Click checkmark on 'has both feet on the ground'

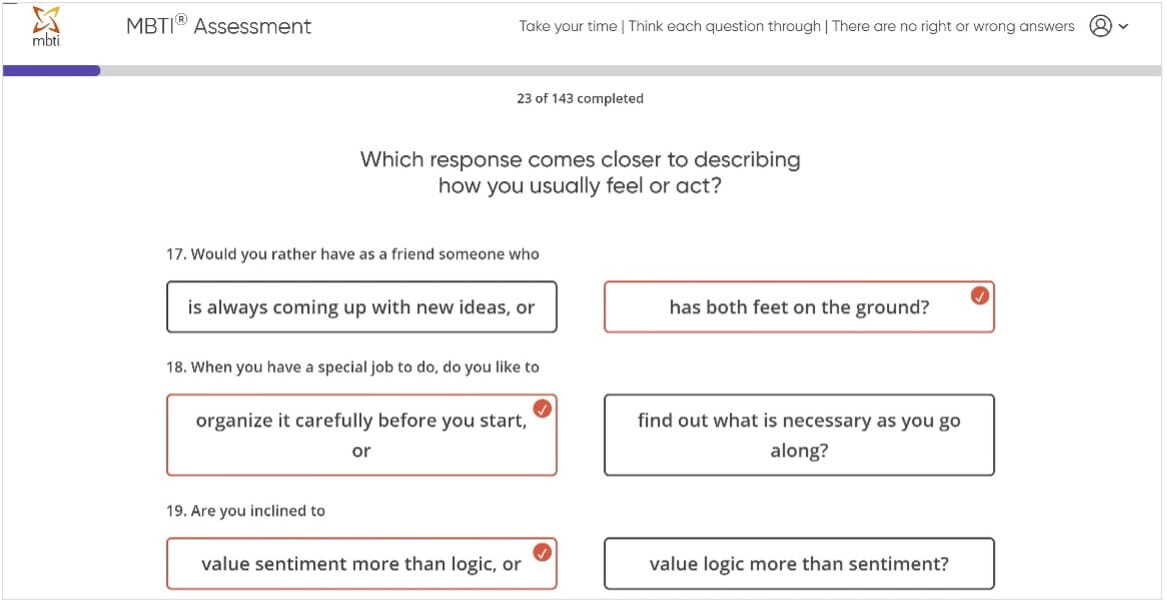tap(981, 295)
